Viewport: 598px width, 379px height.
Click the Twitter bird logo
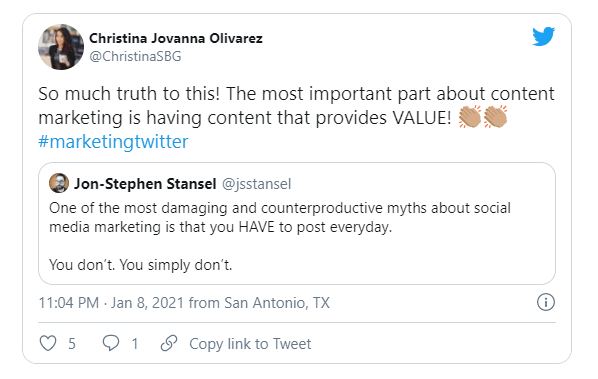[x=543, y=36]
